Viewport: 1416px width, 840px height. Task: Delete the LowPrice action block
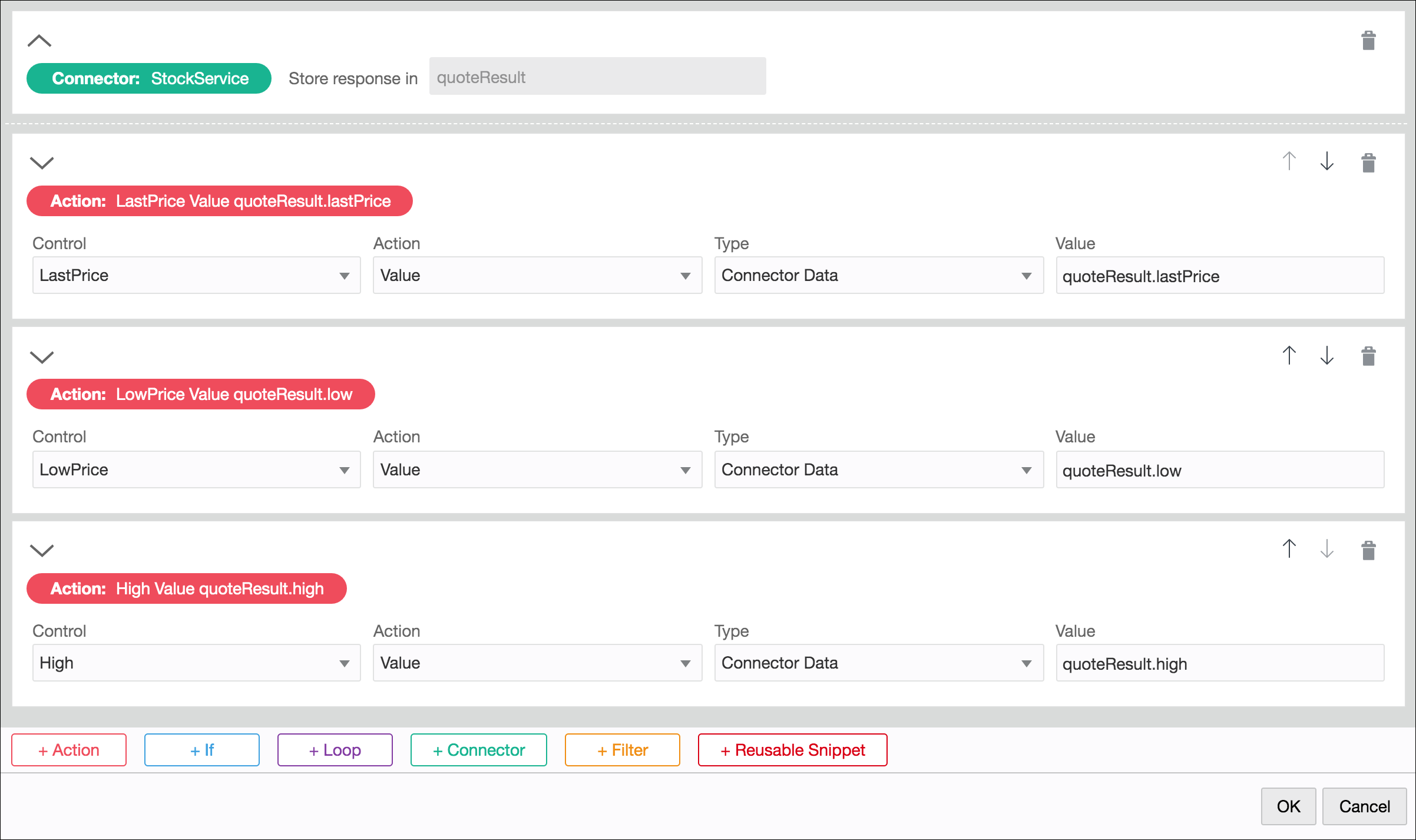point(1368,356)
